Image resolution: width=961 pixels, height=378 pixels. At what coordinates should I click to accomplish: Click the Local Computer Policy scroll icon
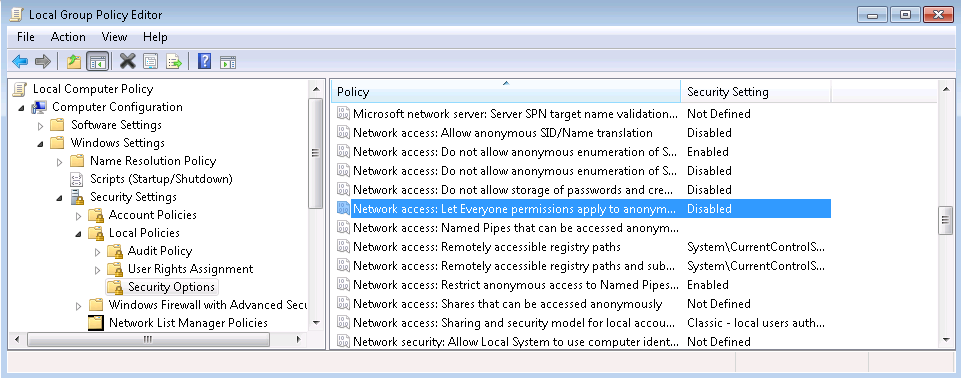click(20, 89)
